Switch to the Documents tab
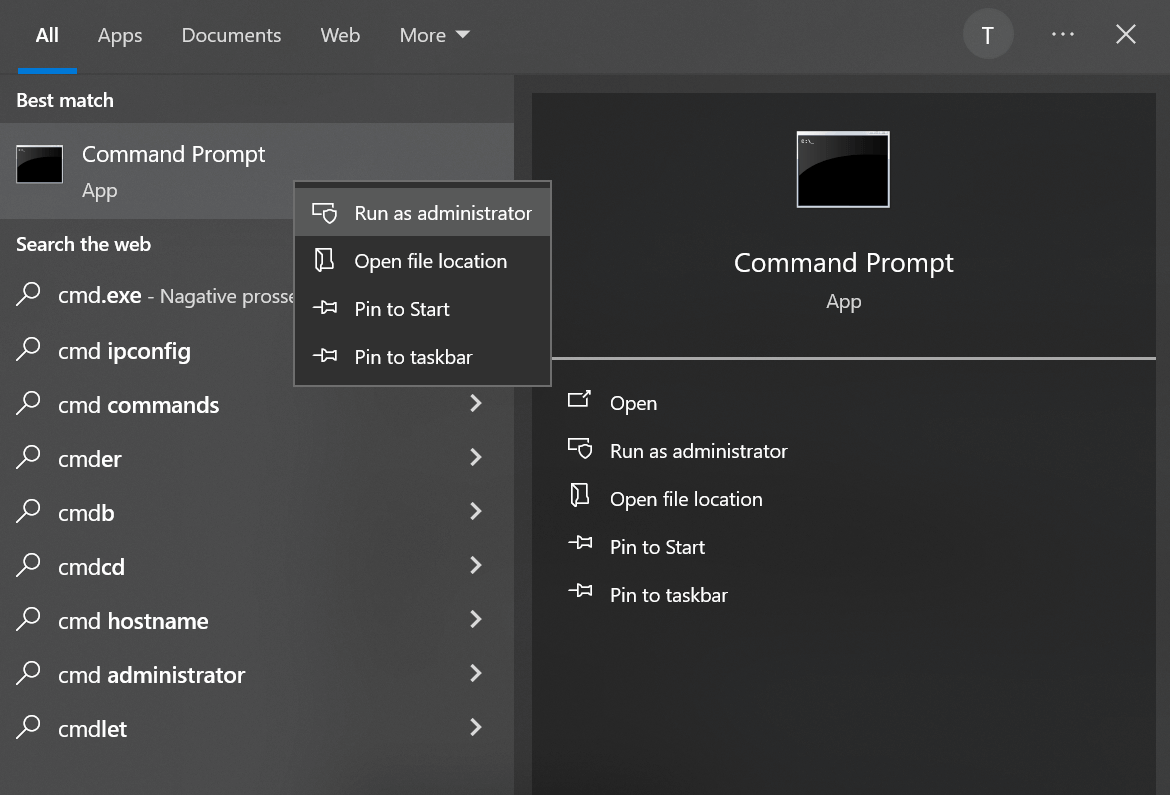 tap(231, 35)
